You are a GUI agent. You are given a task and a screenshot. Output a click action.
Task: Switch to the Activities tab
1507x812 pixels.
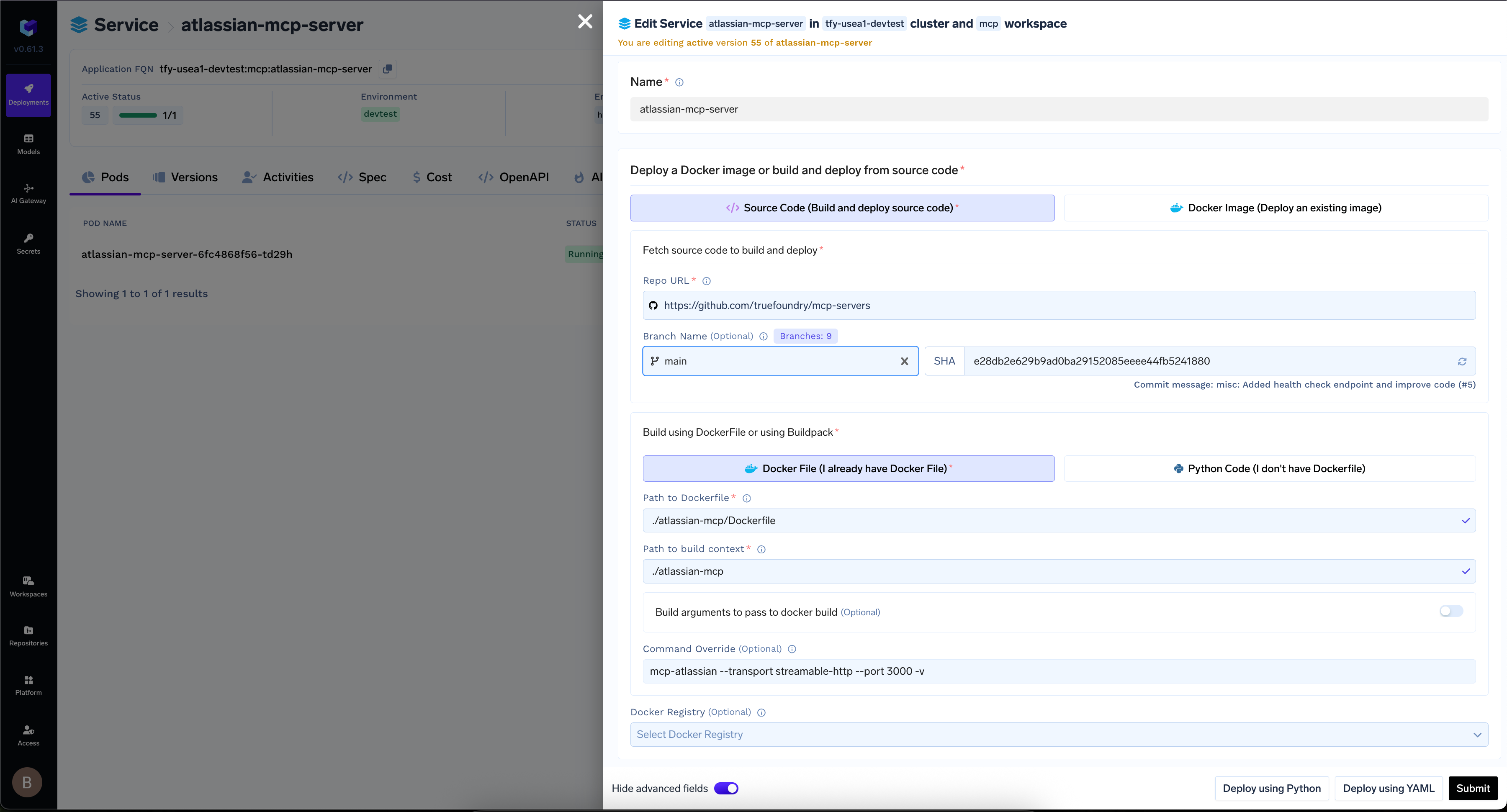[x=277, y=177]
